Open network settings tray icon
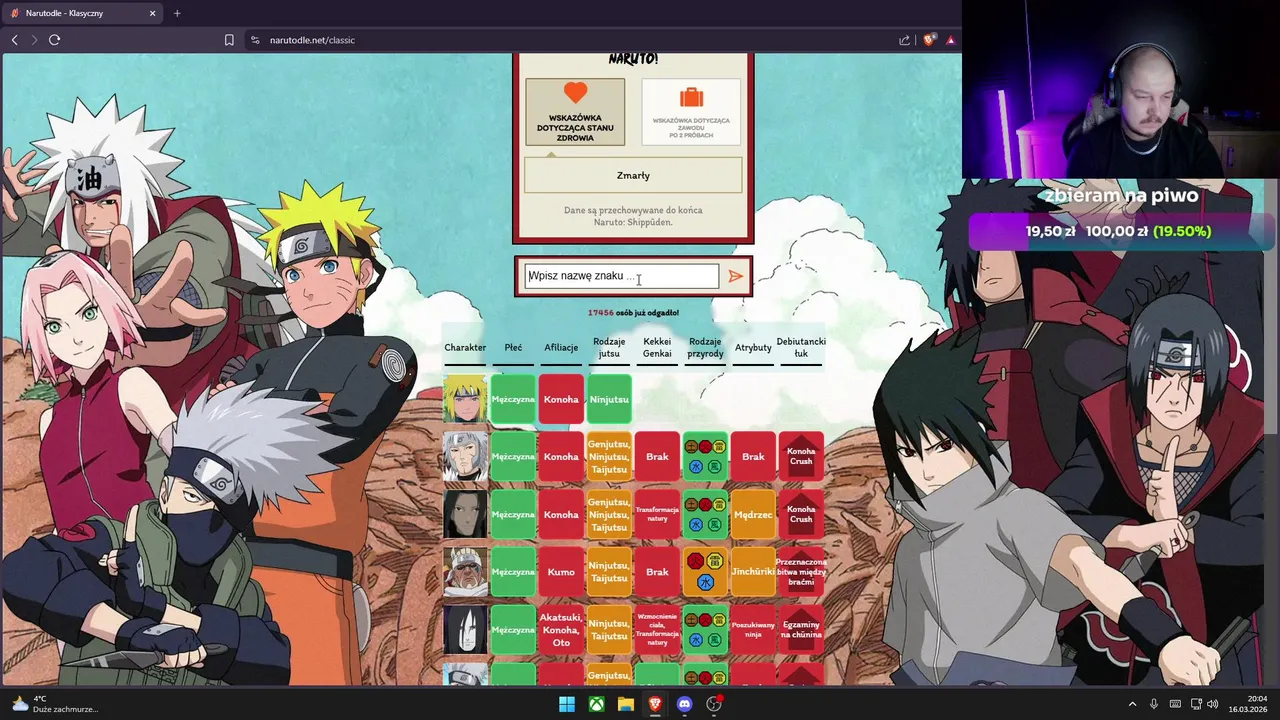Viewport: 1280px width, 720px height. [x=1197, y=704]
